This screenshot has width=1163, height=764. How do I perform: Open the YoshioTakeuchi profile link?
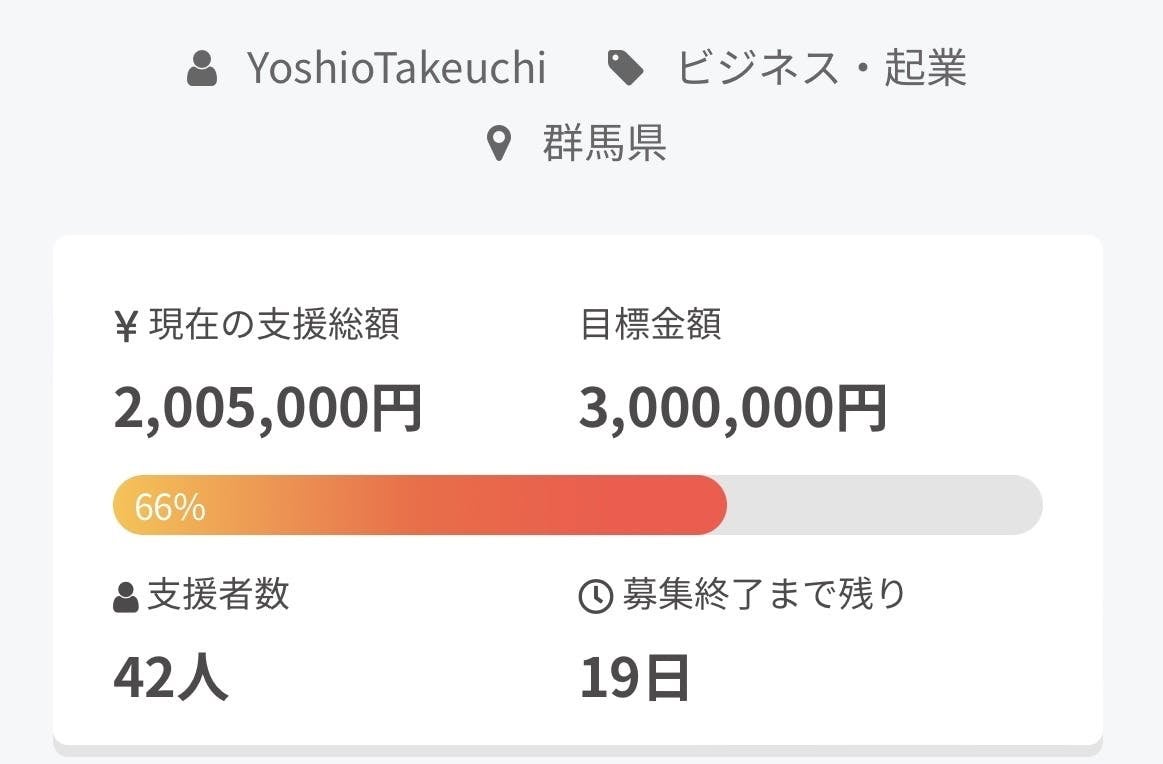(396, 69)
